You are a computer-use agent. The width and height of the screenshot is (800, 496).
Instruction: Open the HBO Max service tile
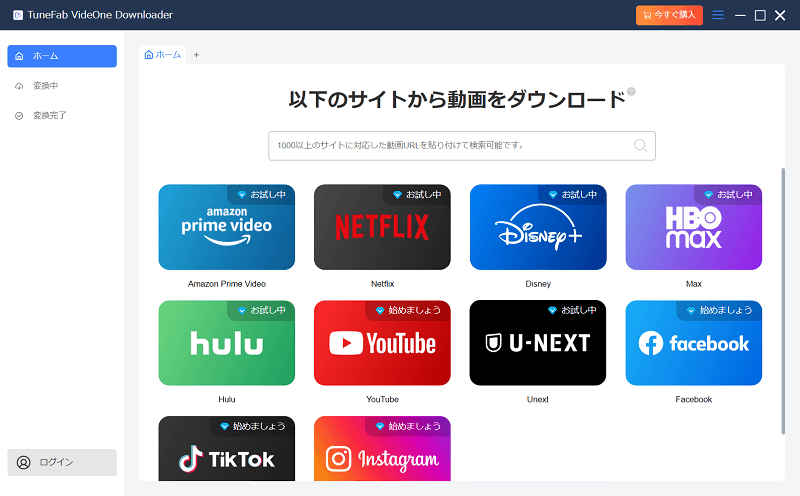693,227
